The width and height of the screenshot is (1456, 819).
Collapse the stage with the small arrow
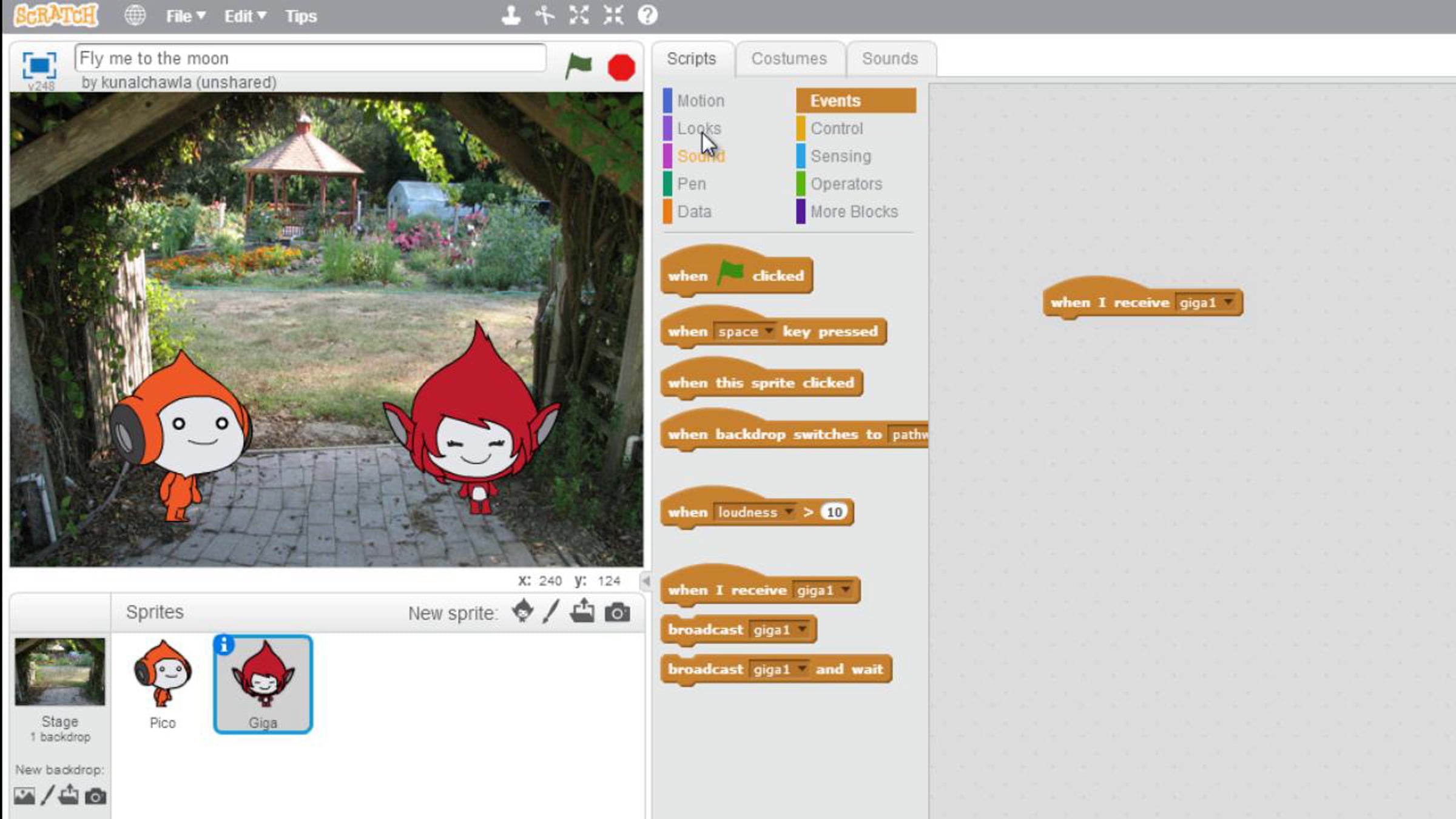click(645, 581)
